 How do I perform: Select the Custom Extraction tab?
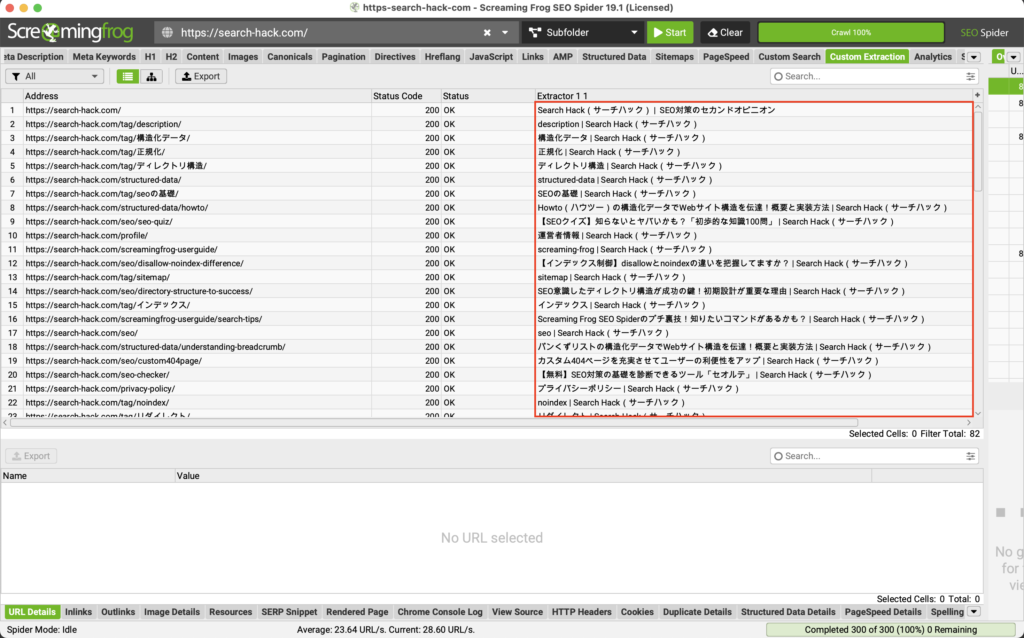[867, 57]
